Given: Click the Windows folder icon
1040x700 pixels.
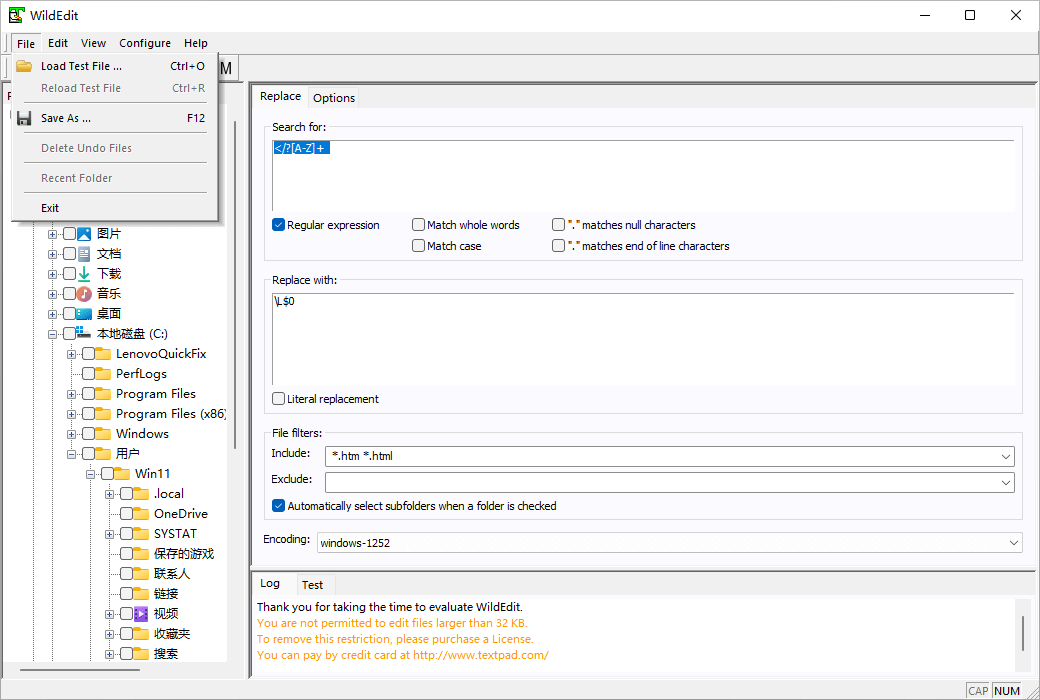Looking at the screenshot, I should (x=103, y=433).
